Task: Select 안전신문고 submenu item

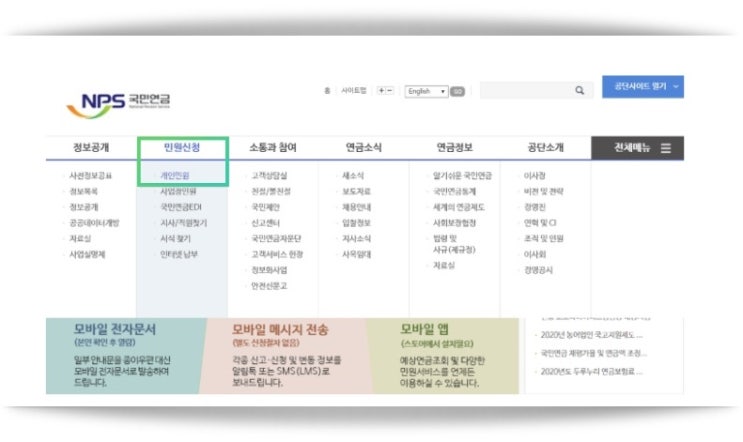Action: (x=269, y=286)
